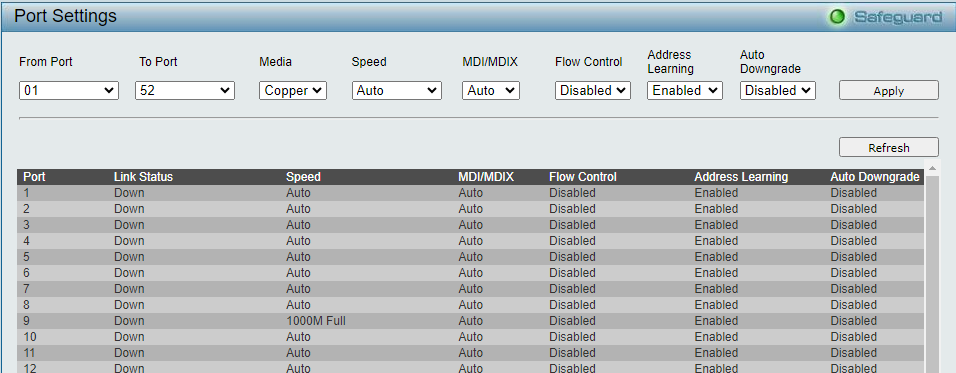Click the Port column header
This screenshot has height=373, width=956.
click(x=34, y=177)
